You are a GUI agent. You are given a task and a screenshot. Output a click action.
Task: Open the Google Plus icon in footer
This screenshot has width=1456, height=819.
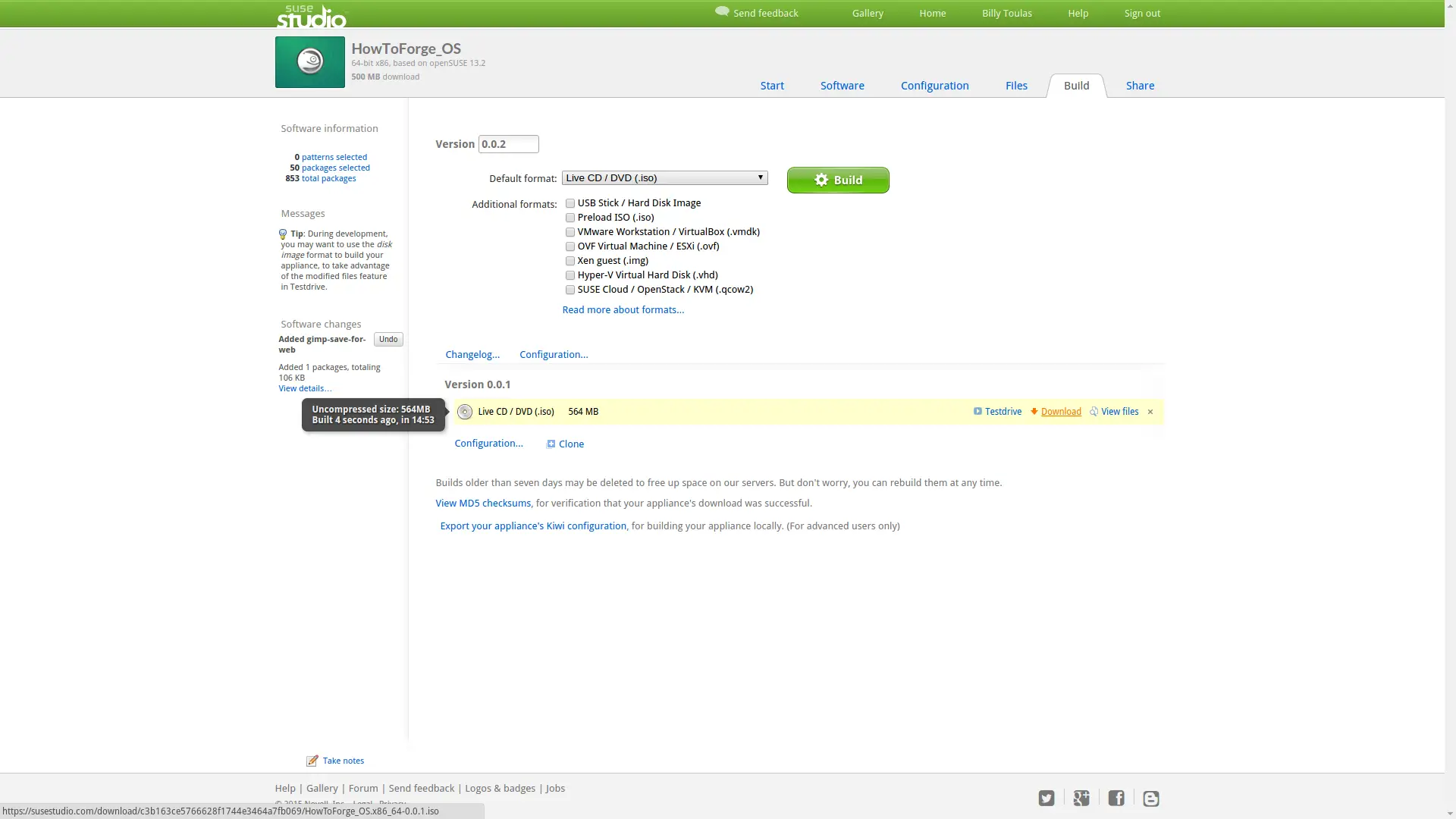tap(1081, 799)
